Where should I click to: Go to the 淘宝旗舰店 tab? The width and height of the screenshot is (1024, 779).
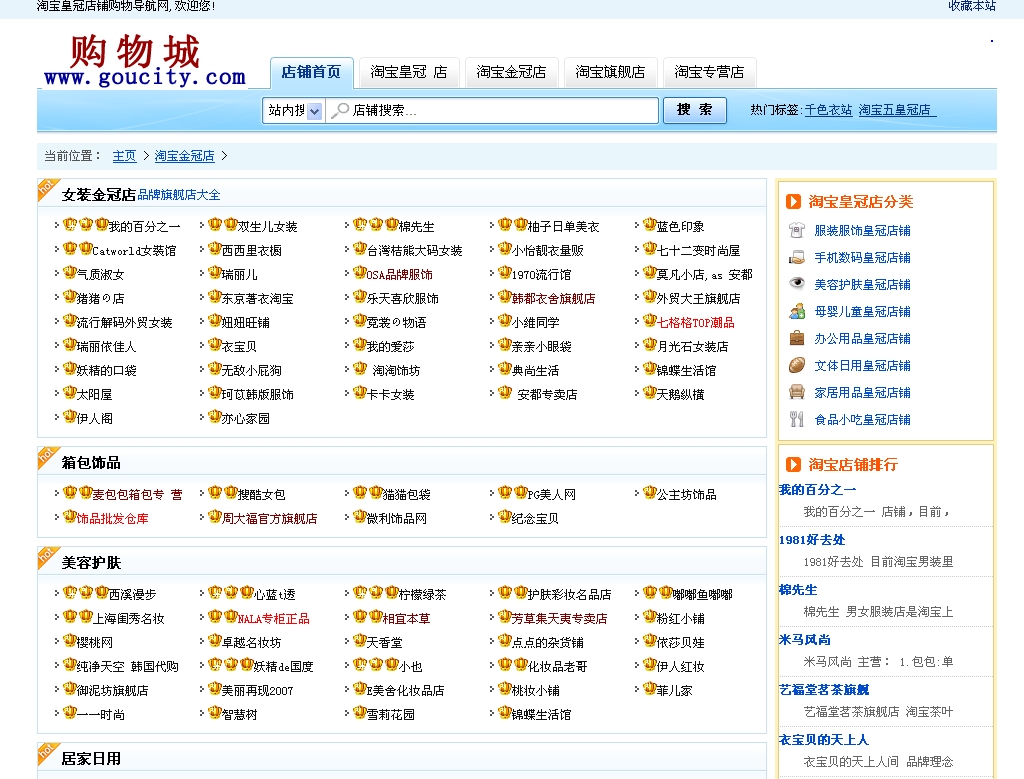(610, 72)
